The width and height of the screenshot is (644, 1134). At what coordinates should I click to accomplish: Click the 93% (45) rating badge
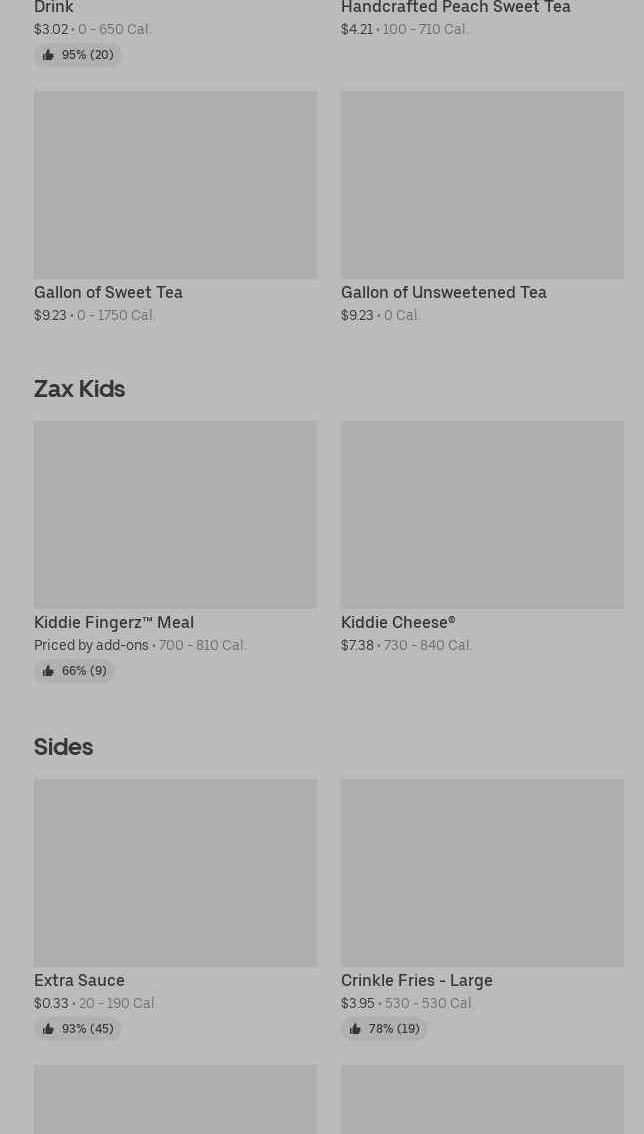[78, 1029]
